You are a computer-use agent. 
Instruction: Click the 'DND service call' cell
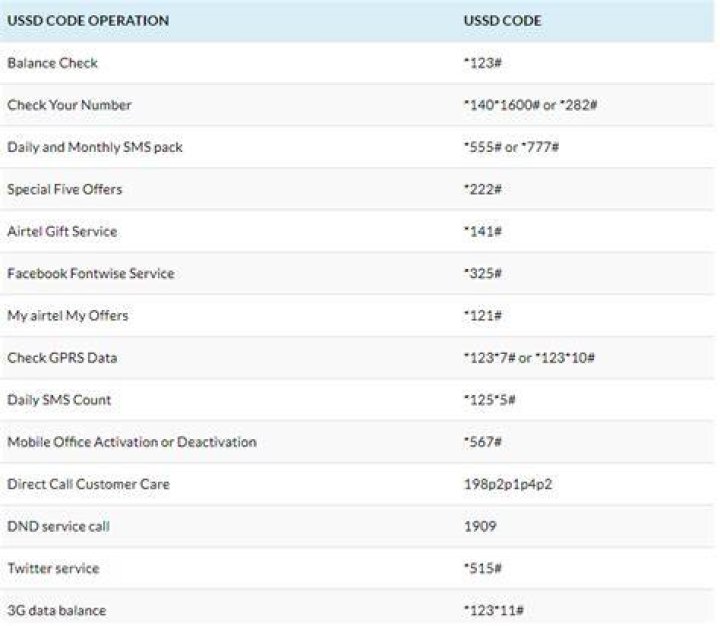click(59, 526)
